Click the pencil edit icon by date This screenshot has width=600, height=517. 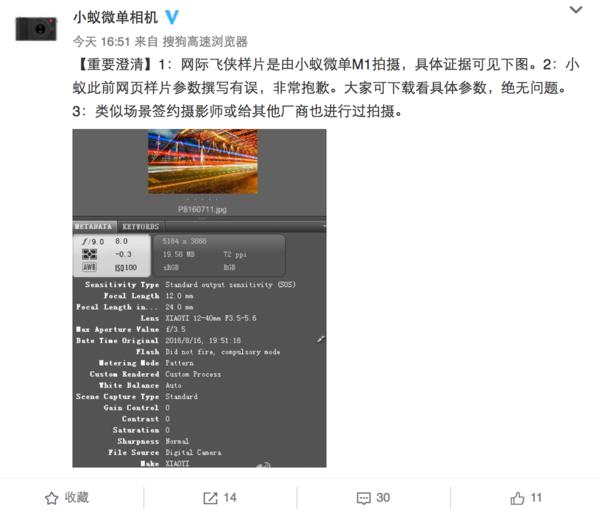click(x=321, y=339)
